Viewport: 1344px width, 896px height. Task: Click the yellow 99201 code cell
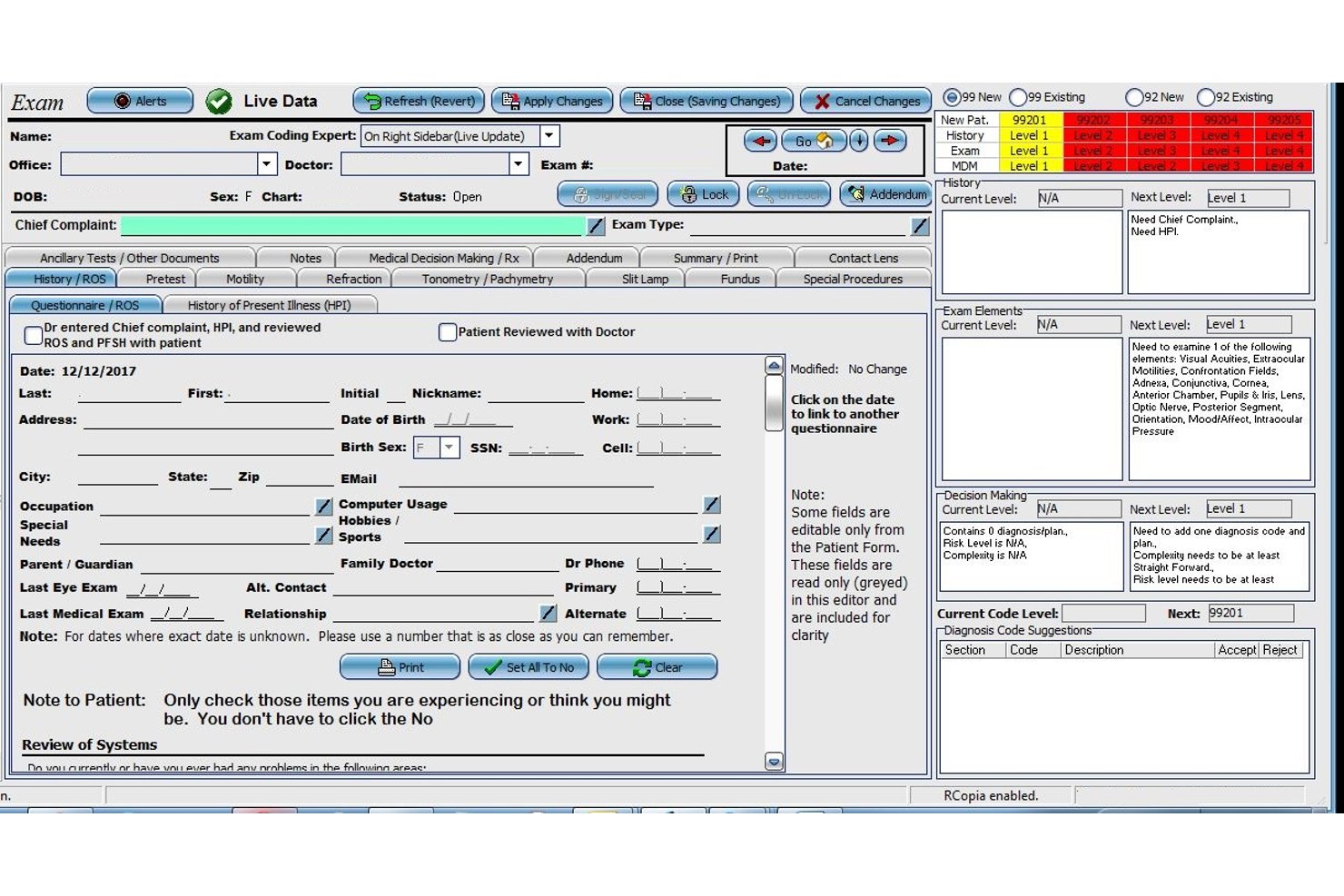point(1030,120)
